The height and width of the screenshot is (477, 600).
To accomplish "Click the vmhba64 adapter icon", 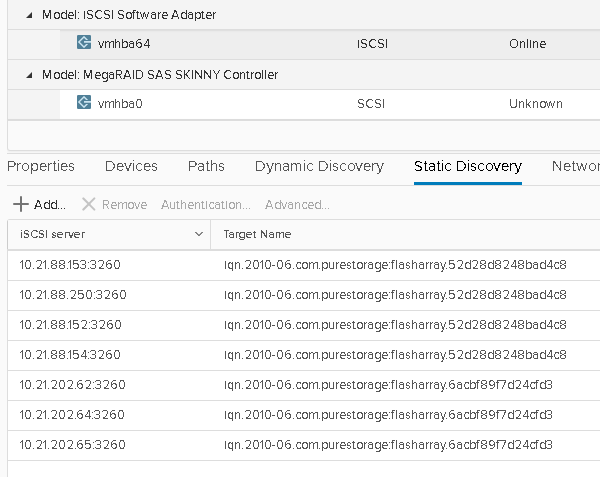I will pyautogui.click(x=84, y=42).
